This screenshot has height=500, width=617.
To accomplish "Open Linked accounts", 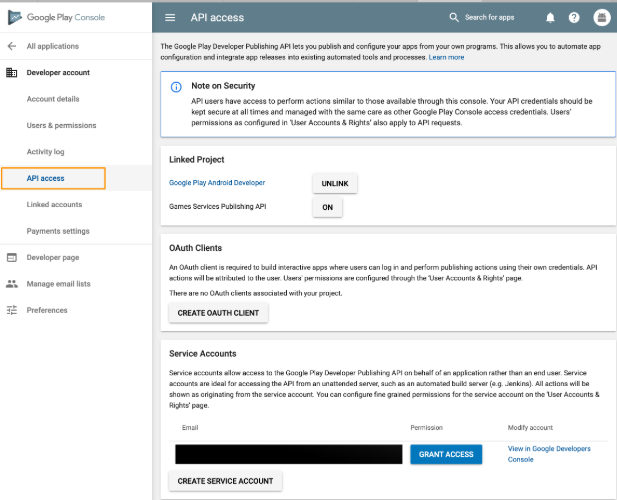I will 54,204.
